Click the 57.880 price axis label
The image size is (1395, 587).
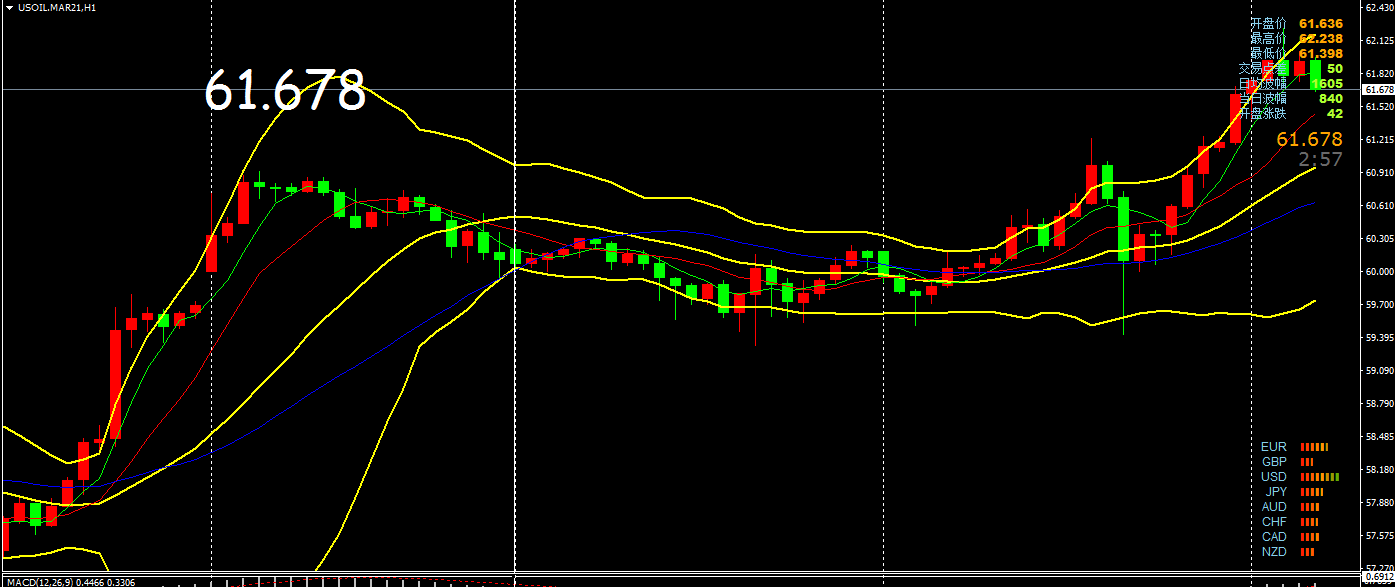click(x=1379, y=502)
